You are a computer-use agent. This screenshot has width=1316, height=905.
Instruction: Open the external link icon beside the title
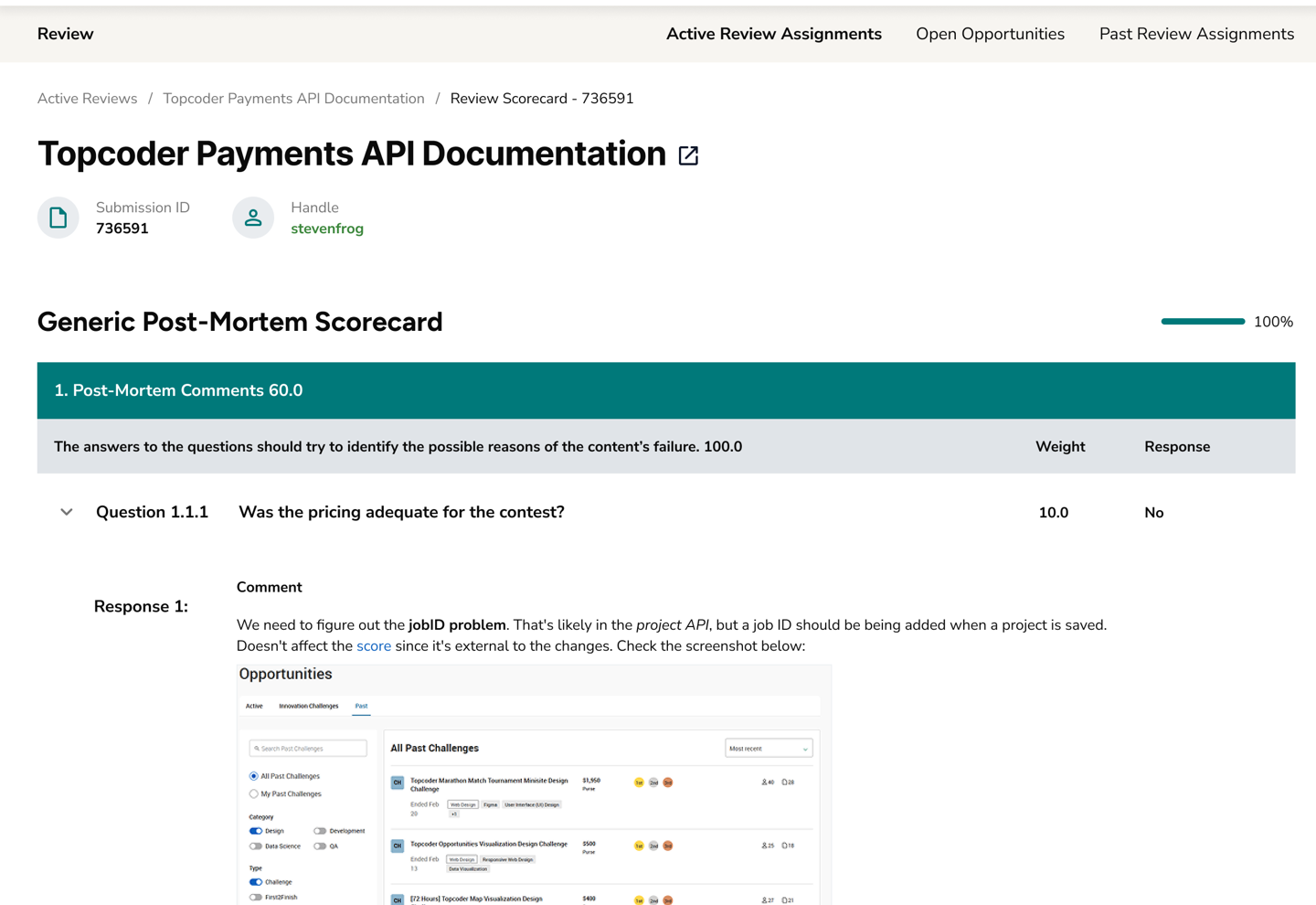pyautogui.click(x=688, y=155)
